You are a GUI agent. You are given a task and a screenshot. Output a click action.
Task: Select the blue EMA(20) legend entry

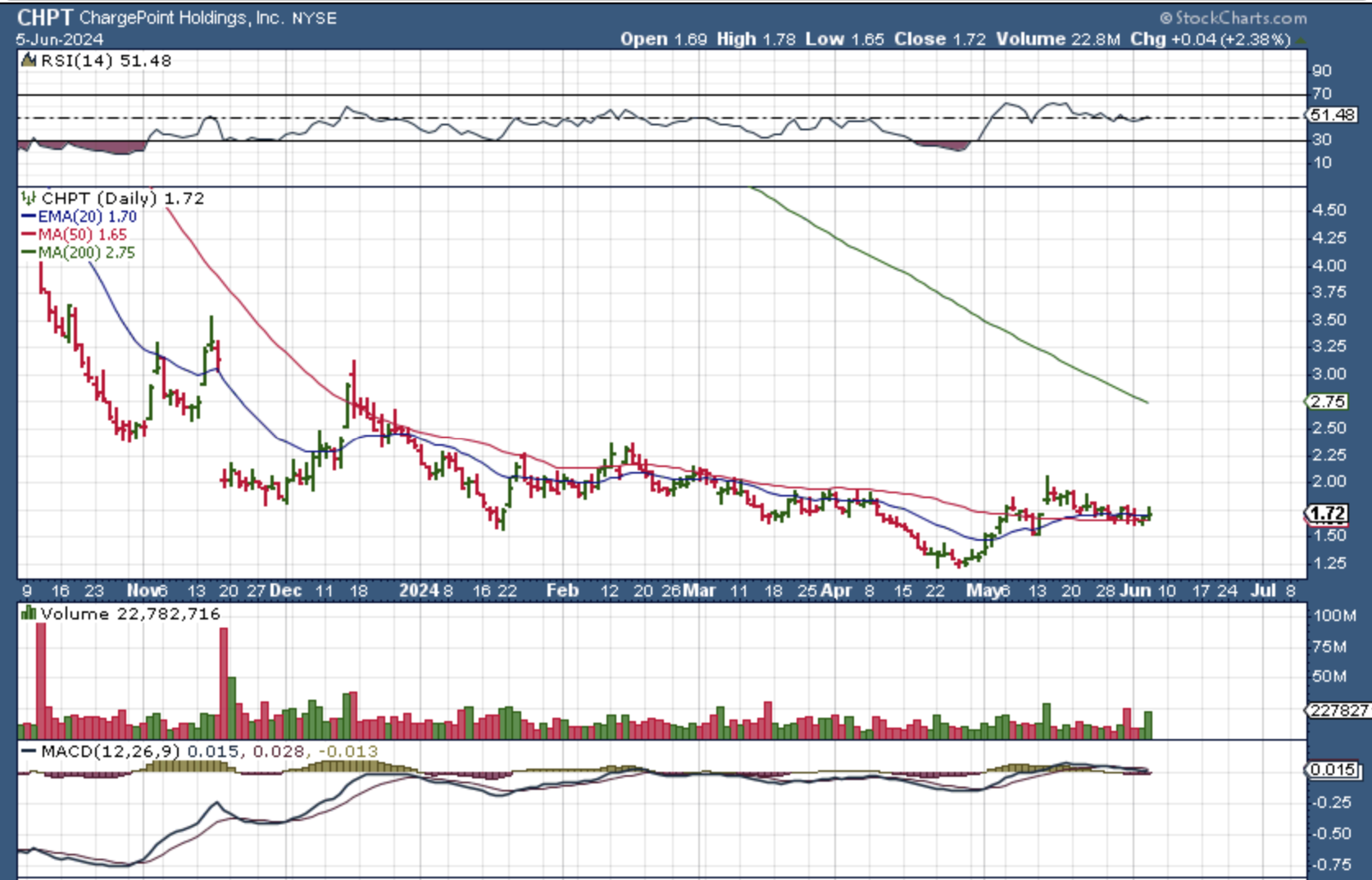(80, 216)
